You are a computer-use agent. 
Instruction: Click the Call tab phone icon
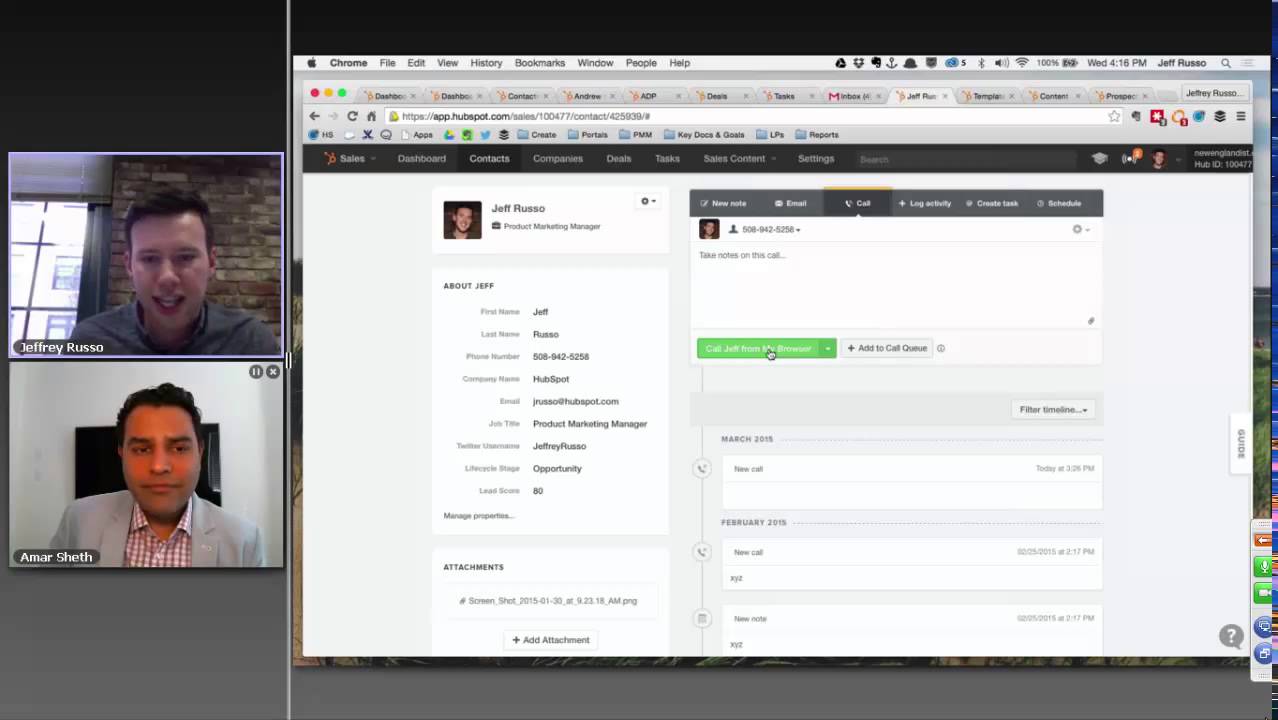click(x=849, y=203)
